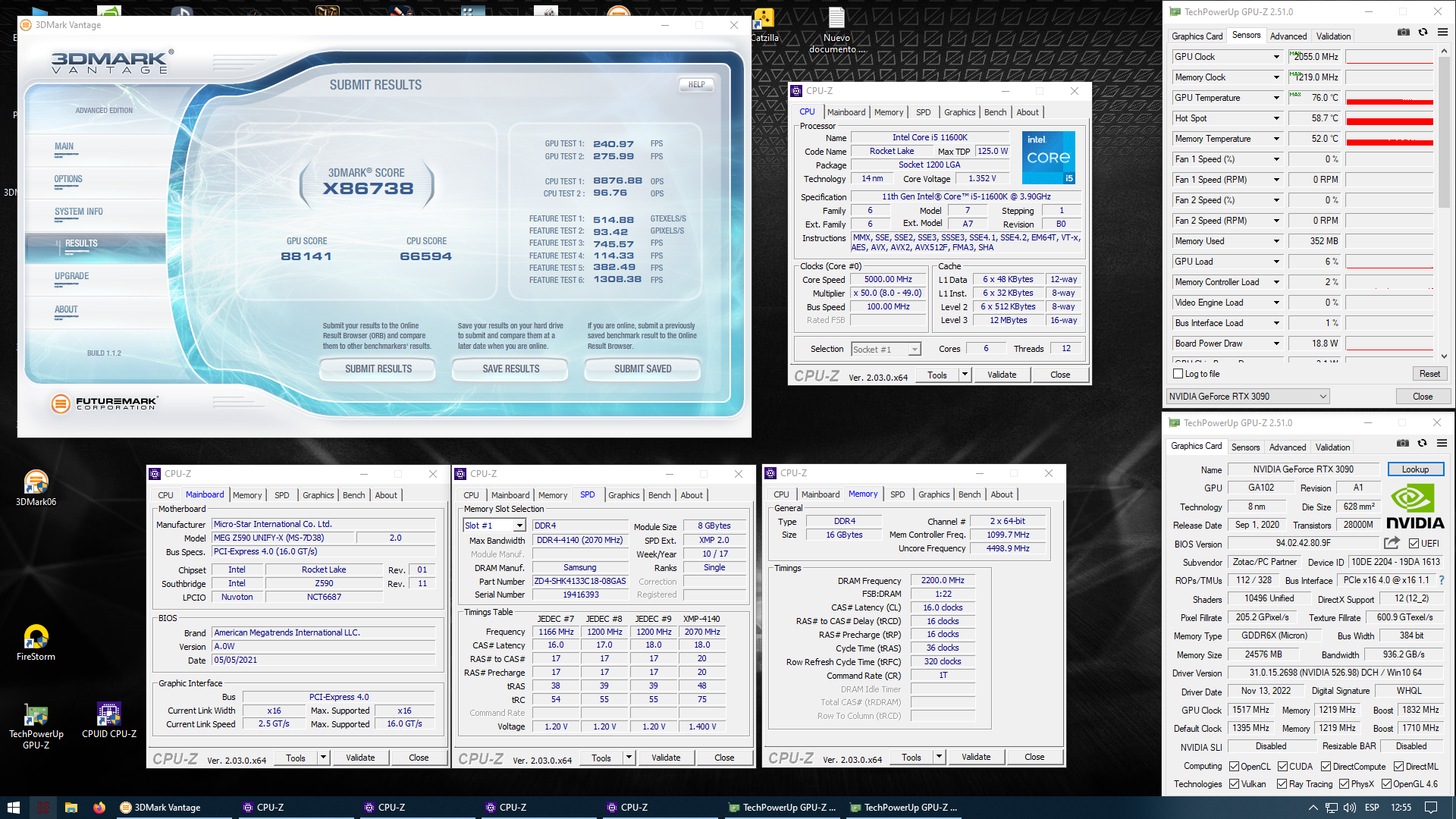Screen dimensions: 1456x819
Task: Click GPU-Z sensors scrollbar up arrow
Action: (x=1443, y=51)
